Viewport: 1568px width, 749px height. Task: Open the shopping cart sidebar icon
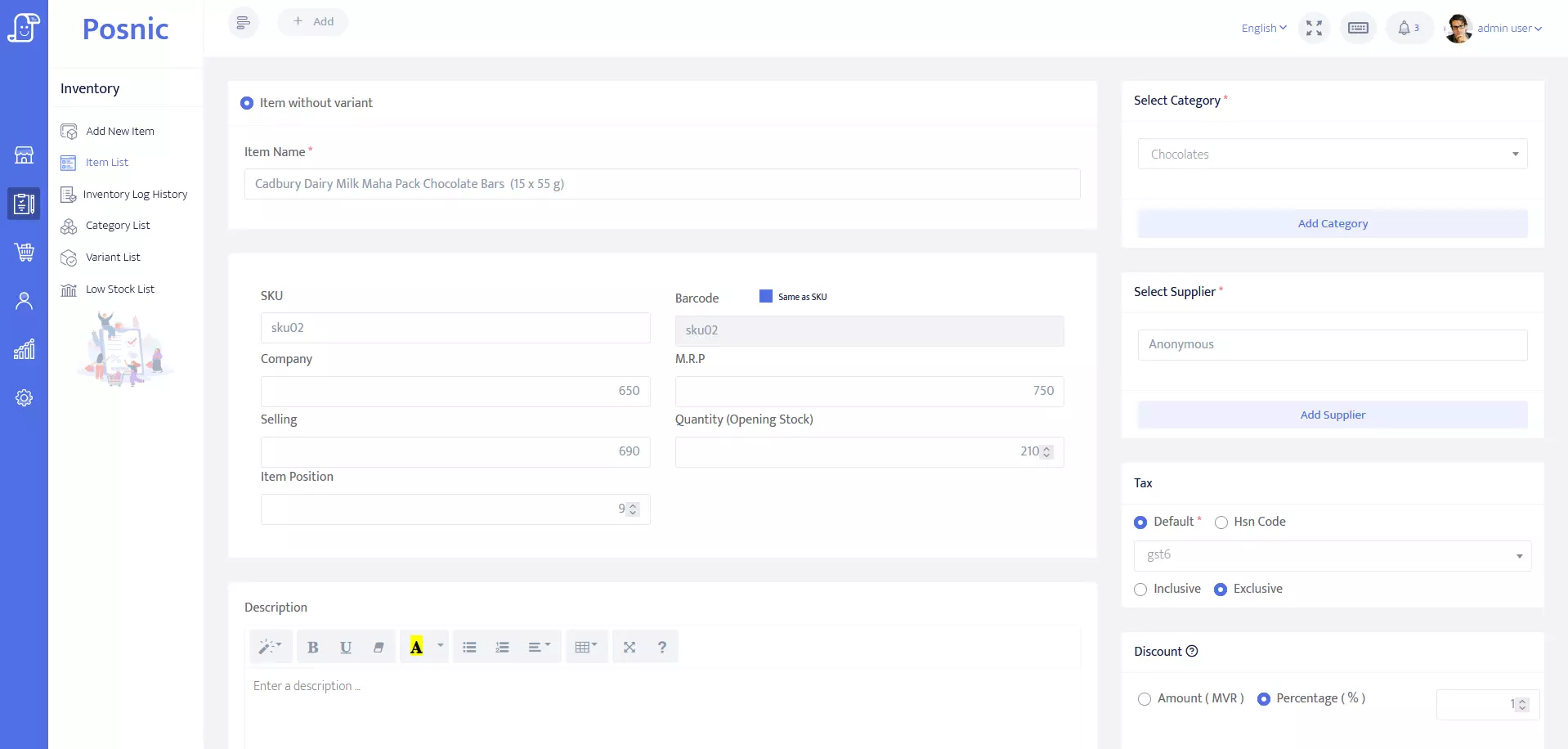tap(25, 252)
